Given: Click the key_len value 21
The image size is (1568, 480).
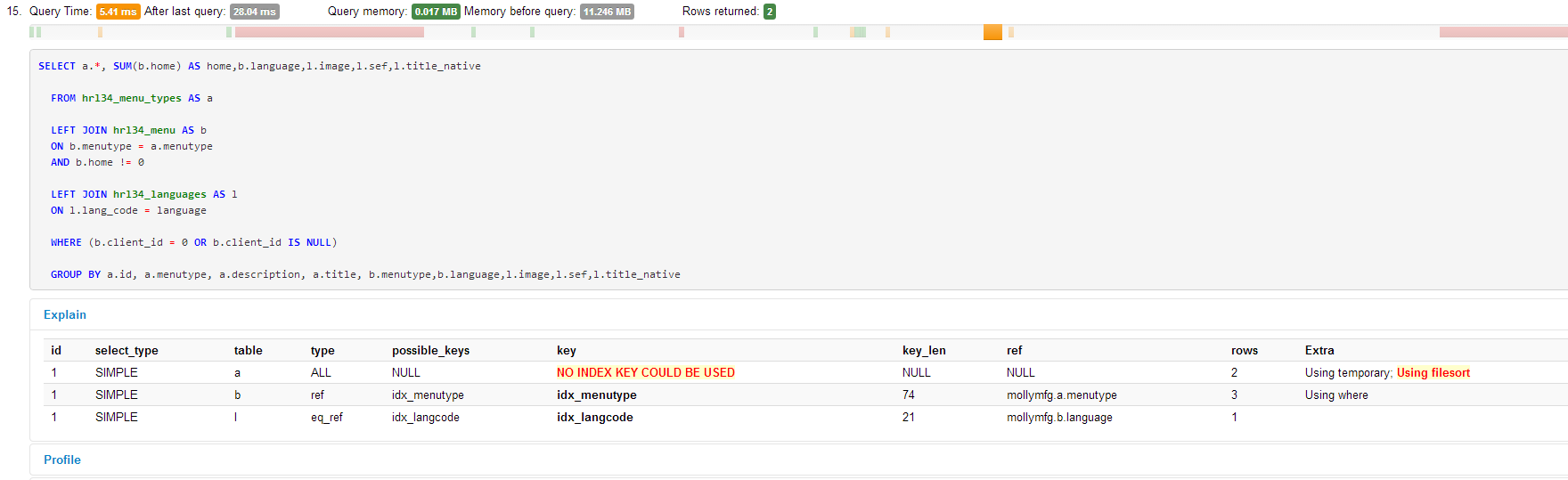Looking at the screenshot, I should [909, 417].
